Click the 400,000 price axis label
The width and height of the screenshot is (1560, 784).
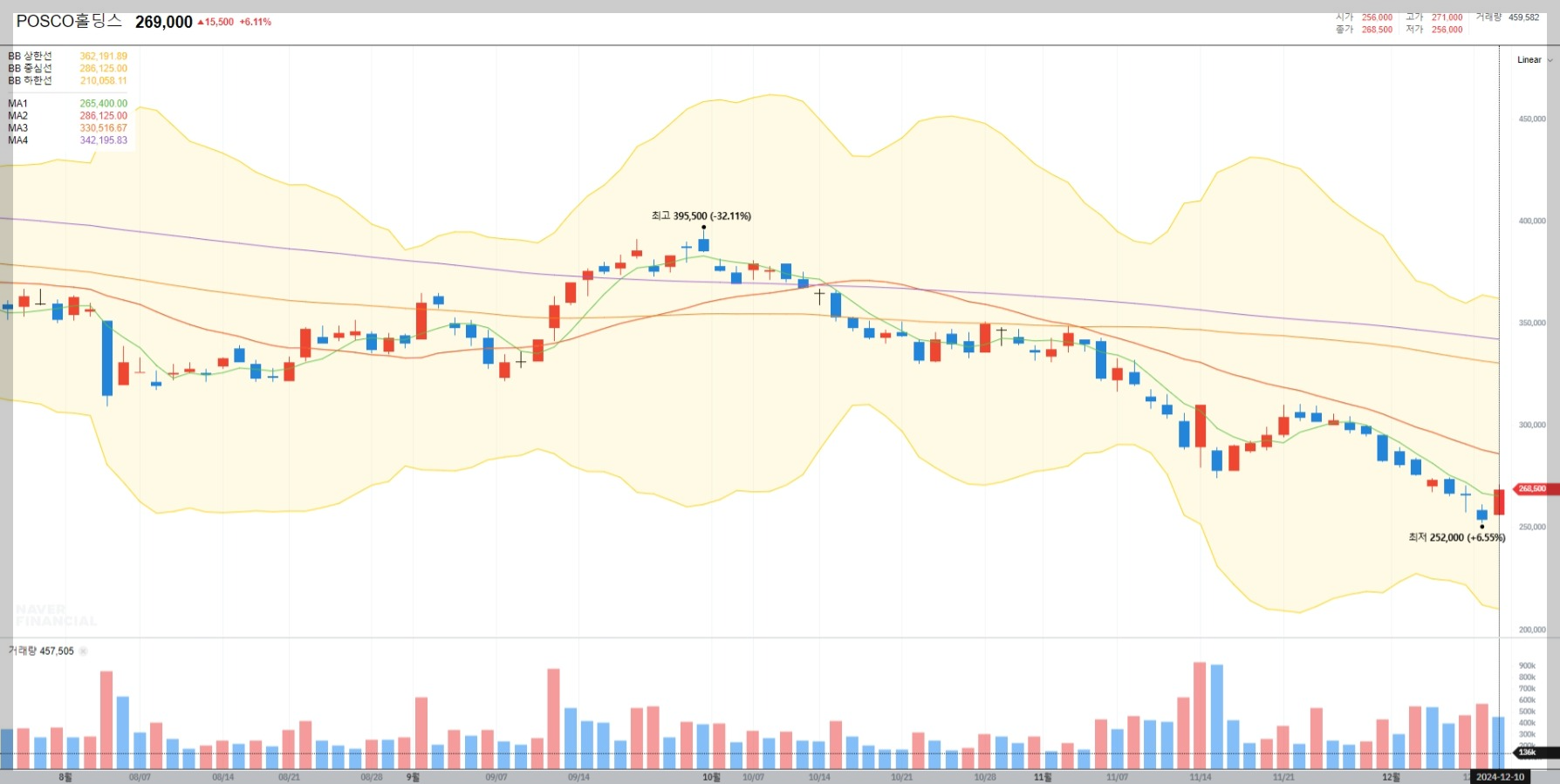(x=1532, y=222)
